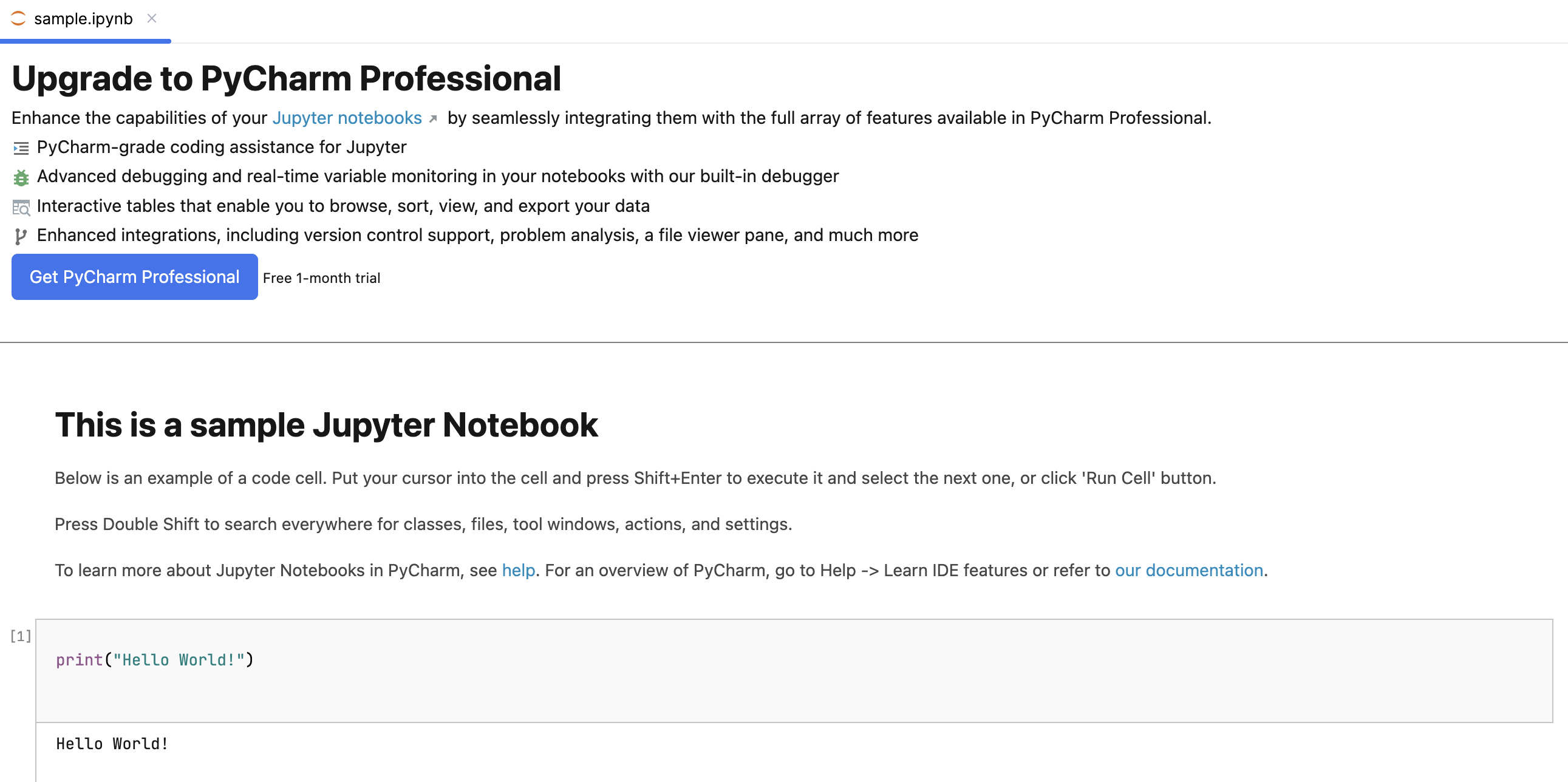Click the This is a sample Jupyter Notebook heading
This screenshot has height=782, width=1568.
[326, 425]
